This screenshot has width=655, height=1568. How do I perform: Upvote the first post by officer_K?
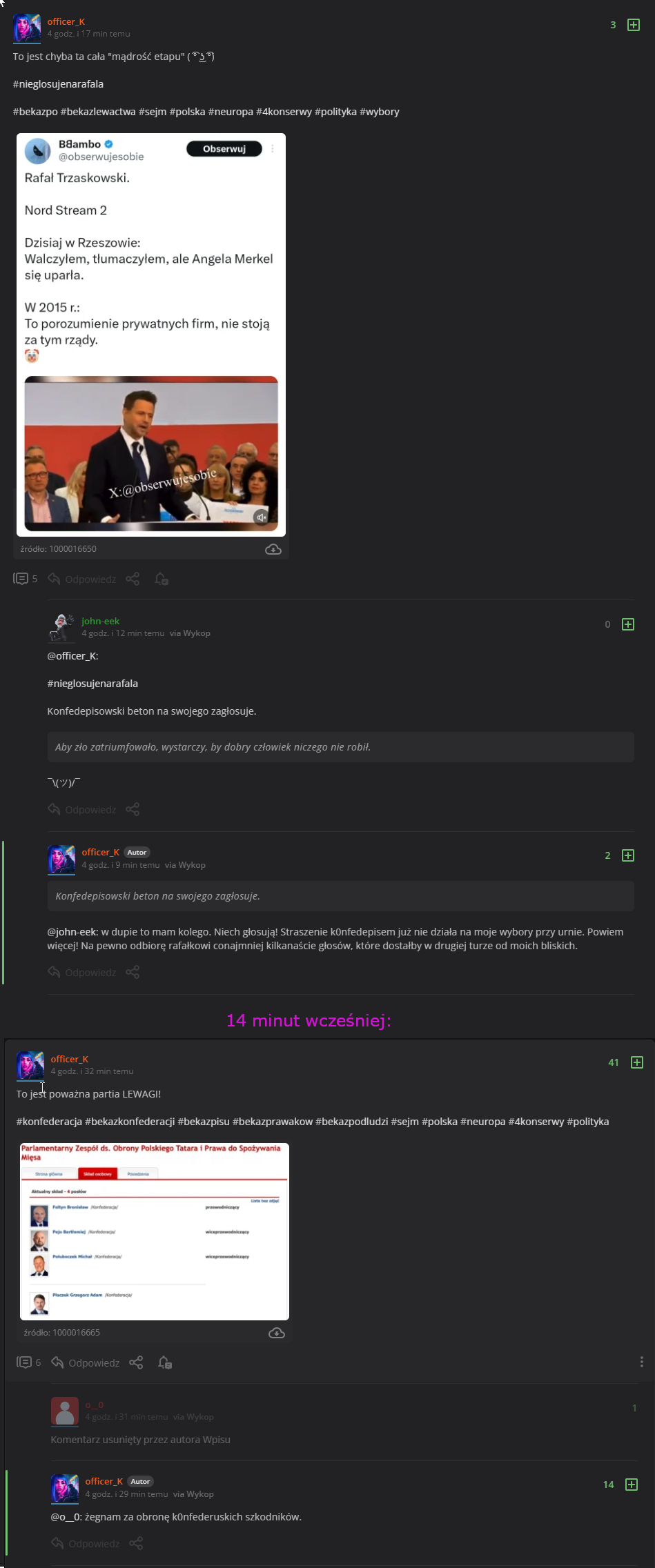[x=633, y=25]
